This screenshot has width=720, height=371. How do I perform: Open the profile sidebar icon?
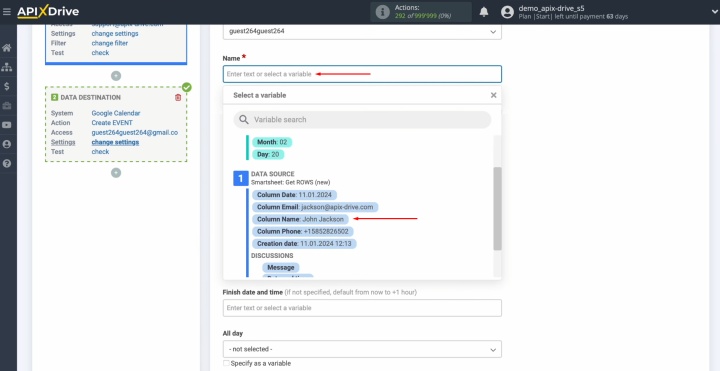point(7,144)
